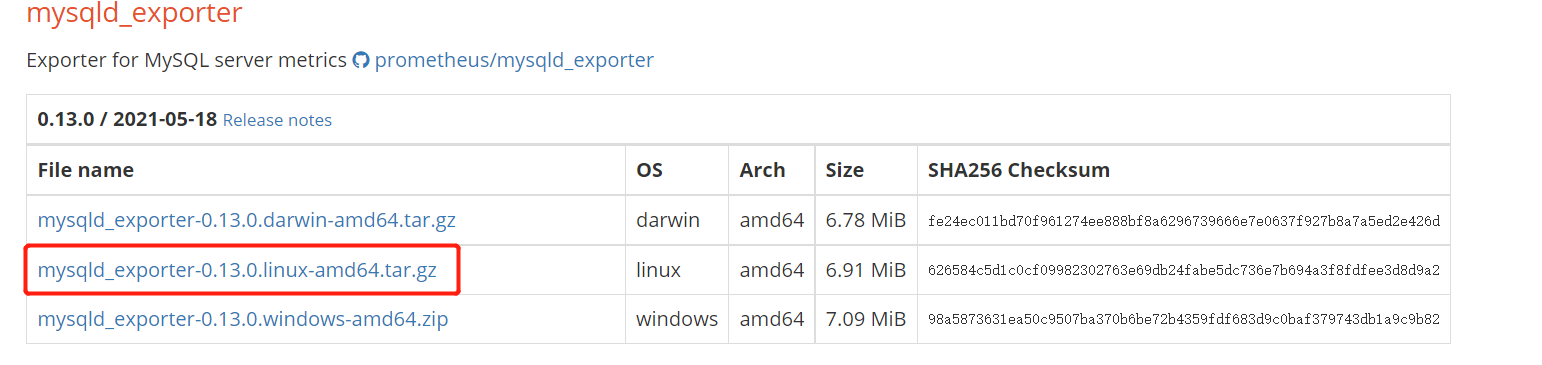Click the darwin build checksum starting fe24ec01

pyautogui.click(x=1184, y=221)
